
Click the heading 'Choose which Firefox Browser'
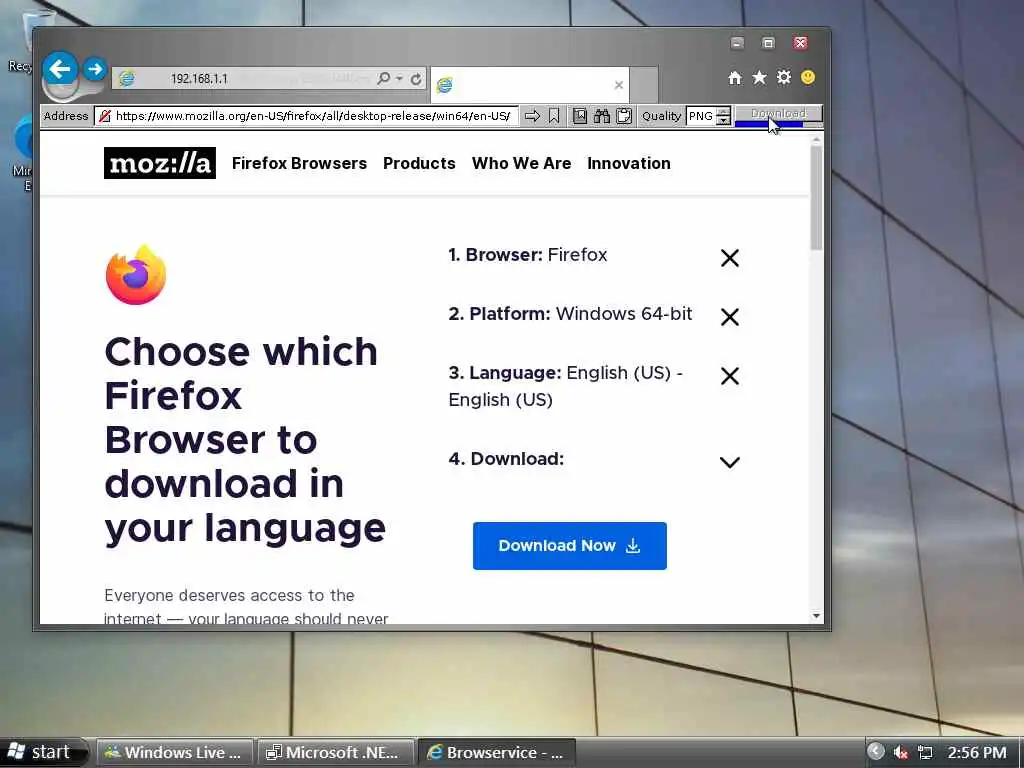coord(245,440)
